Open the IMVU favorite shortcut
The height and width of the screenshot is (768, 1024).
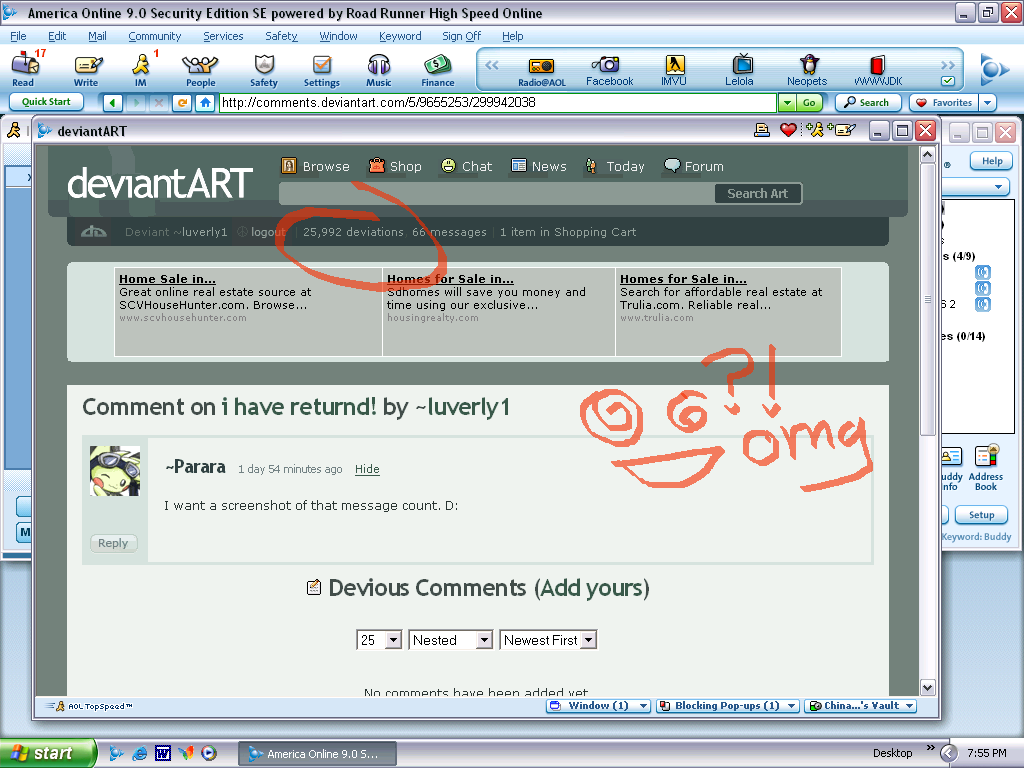[674, 71]
